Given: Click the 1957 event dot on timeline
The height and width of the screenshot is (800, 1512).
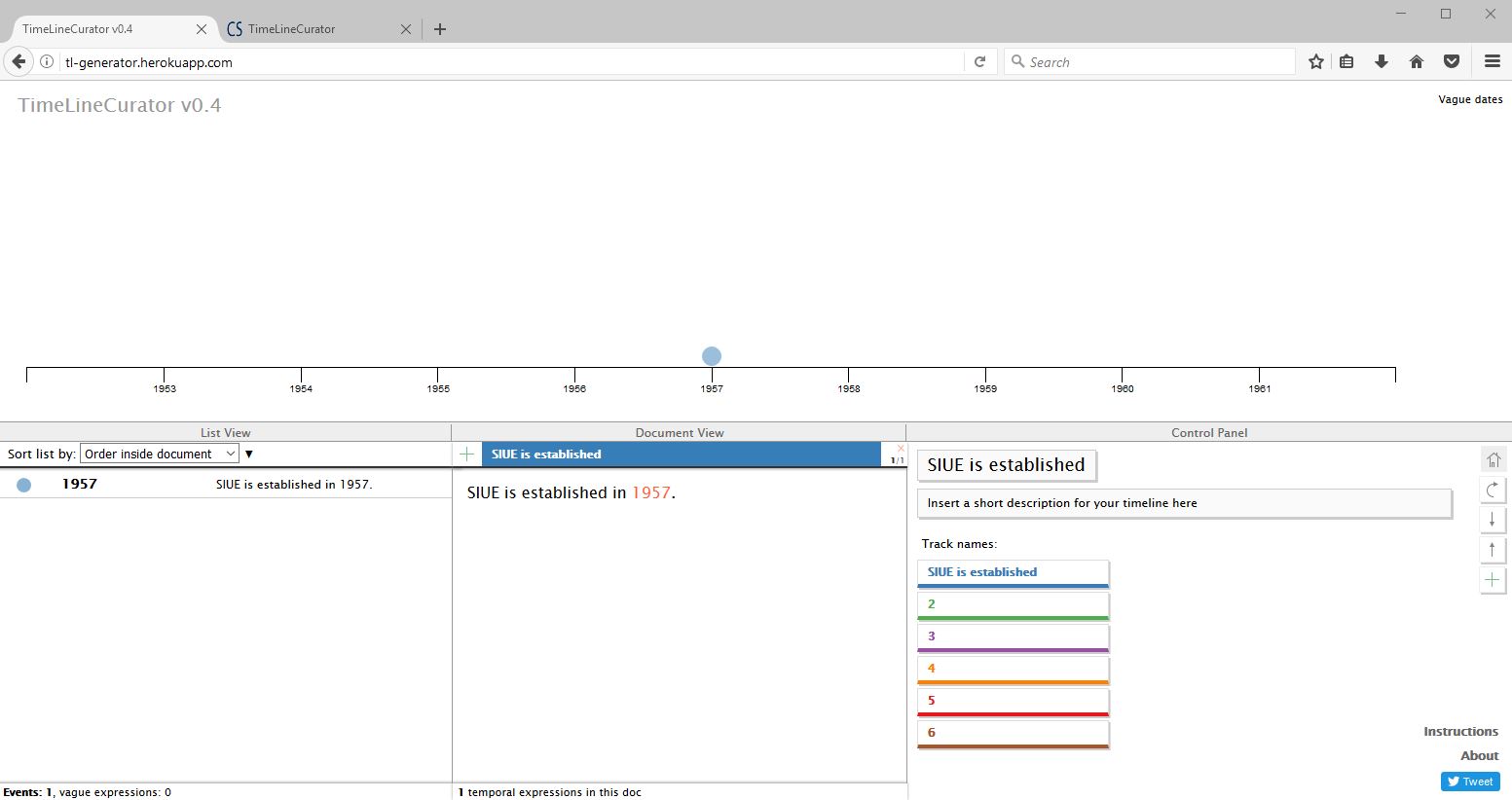Looking at the screenshot, I should pos(712,356).
